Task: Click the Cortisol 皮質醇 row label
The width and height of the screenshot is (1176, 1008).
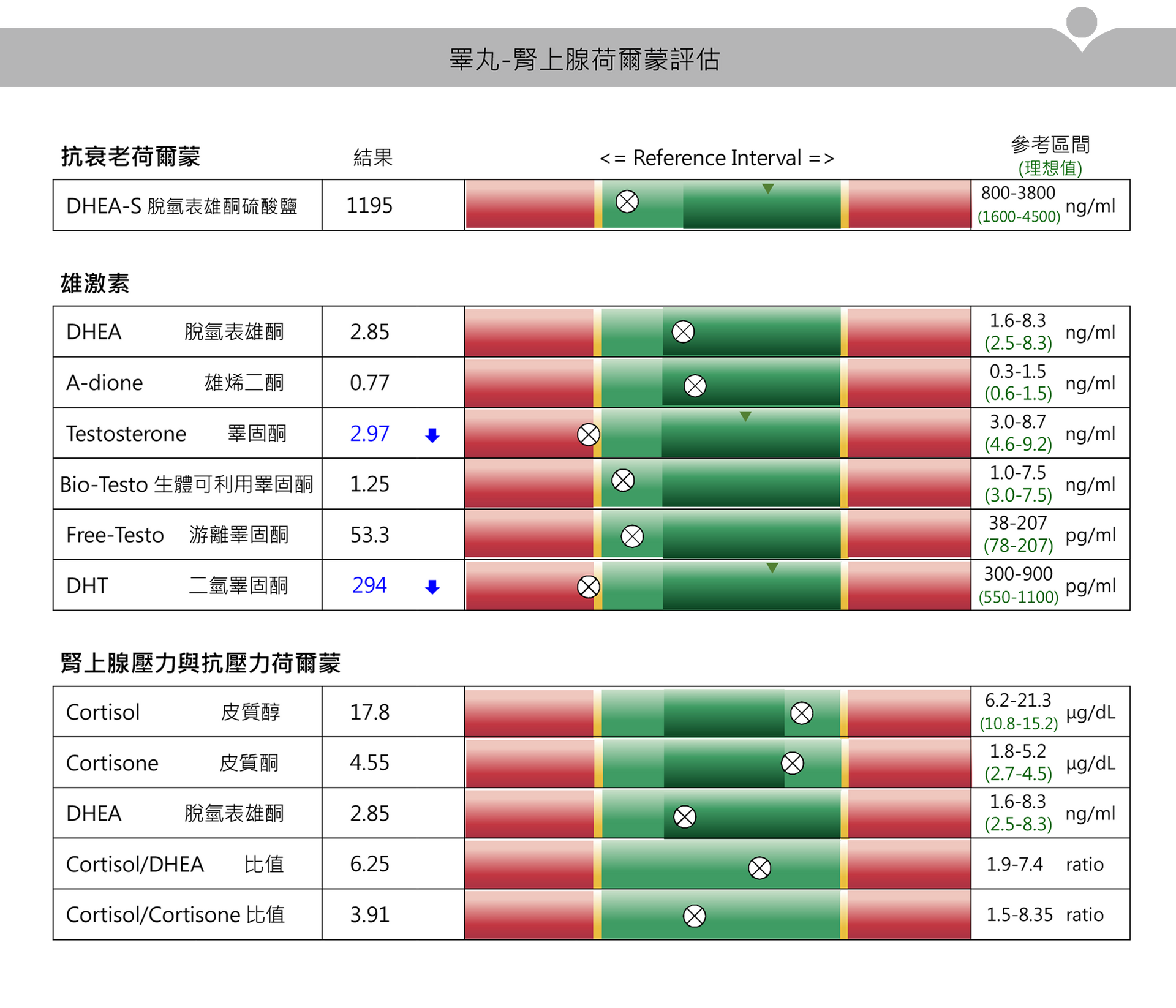Action: 173,712
